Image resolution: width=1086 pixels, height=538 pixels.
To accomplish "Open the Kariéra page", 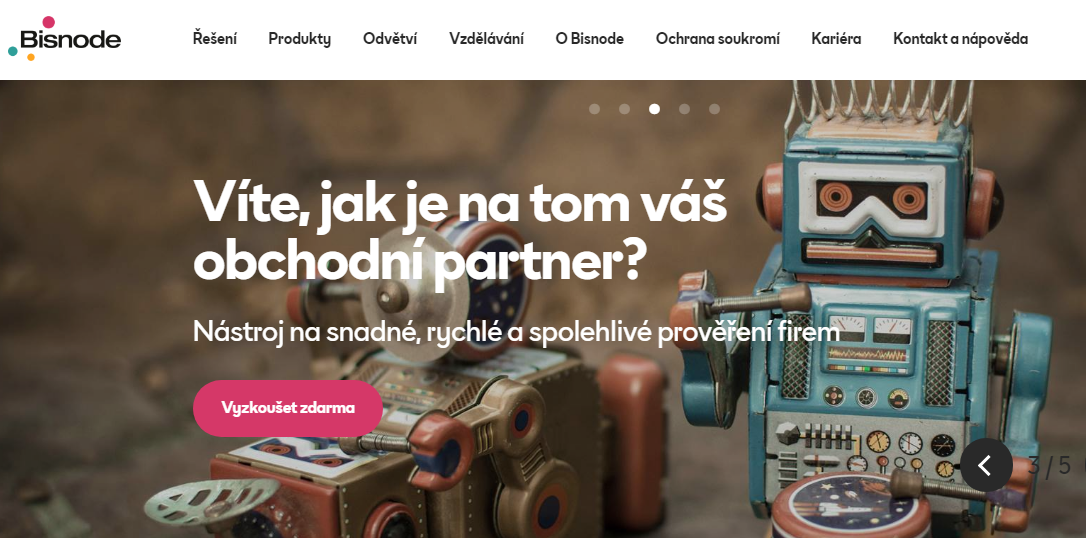I will [x=836, y=39].
